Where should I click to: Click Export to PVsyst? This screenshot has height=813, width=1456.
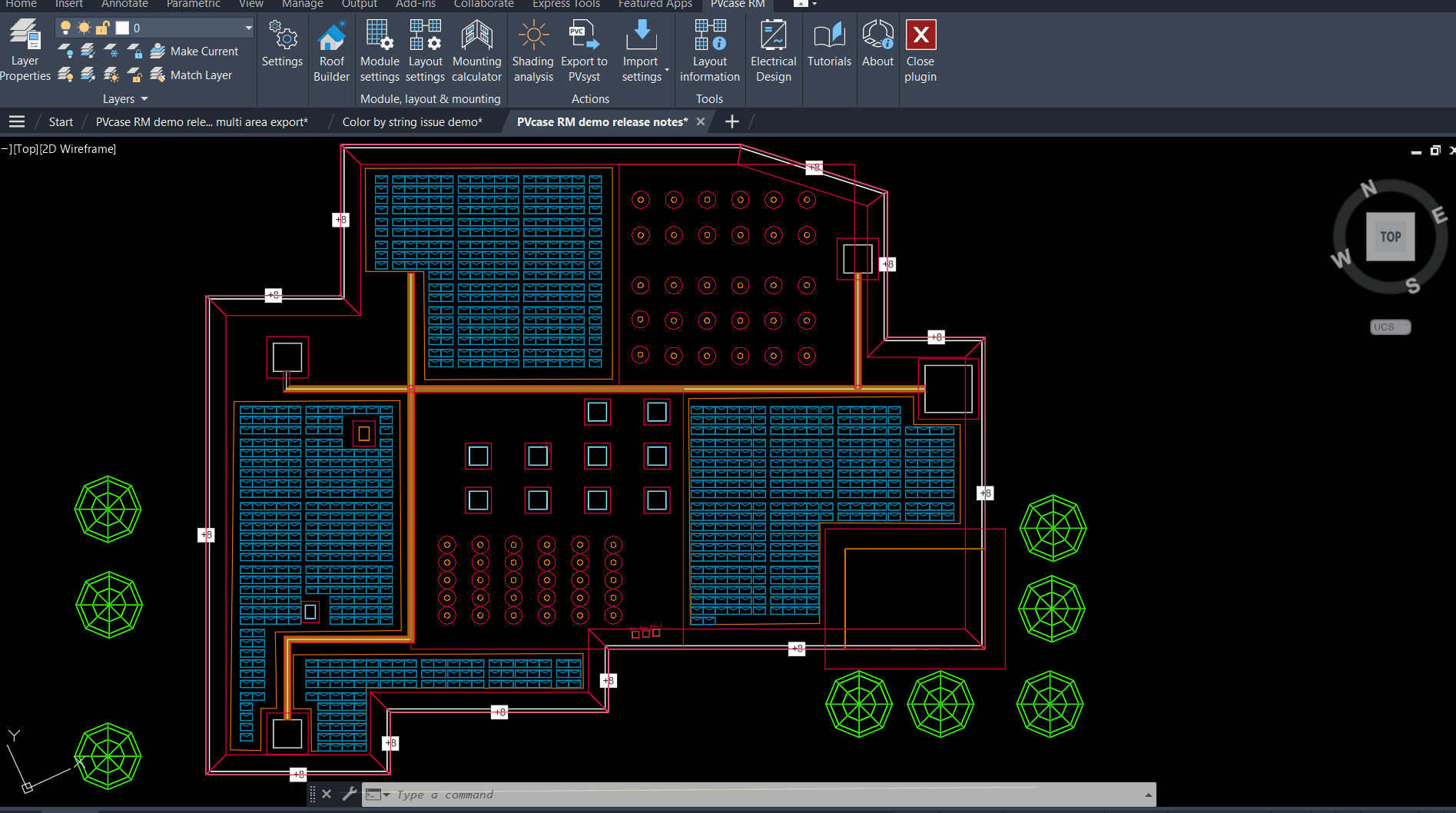584,51
